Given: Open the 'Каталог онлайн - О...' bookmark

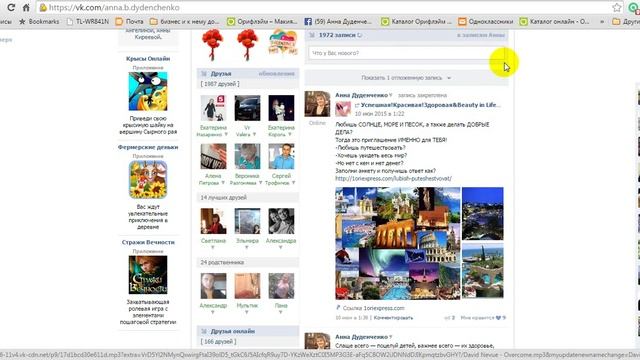Looking at the screenshot, I should click(x=554, y=21).
